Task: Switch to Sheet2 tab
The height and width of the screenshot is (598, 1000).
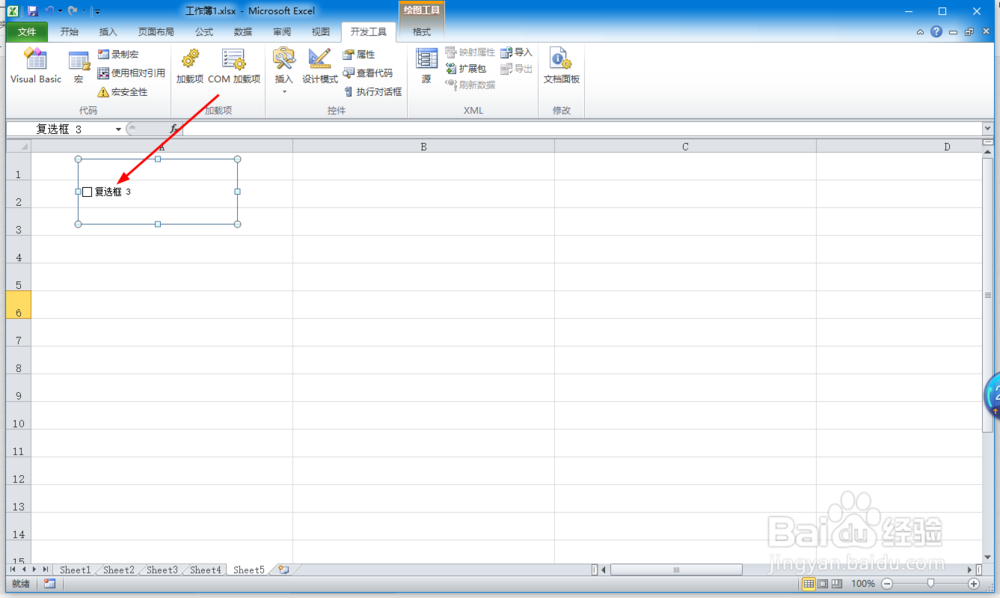Action: click(119, 570)
